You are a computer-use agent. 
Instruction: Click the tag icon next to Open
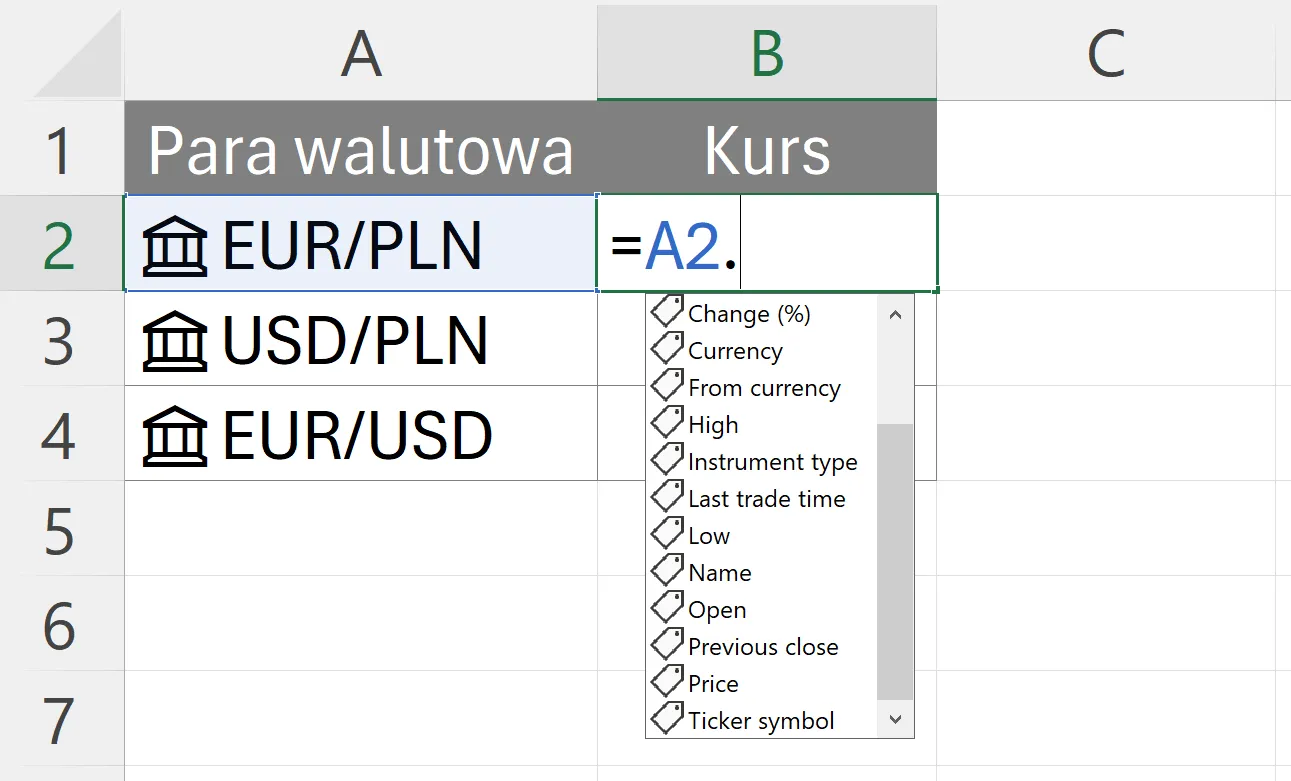click(x=667, y=608)
